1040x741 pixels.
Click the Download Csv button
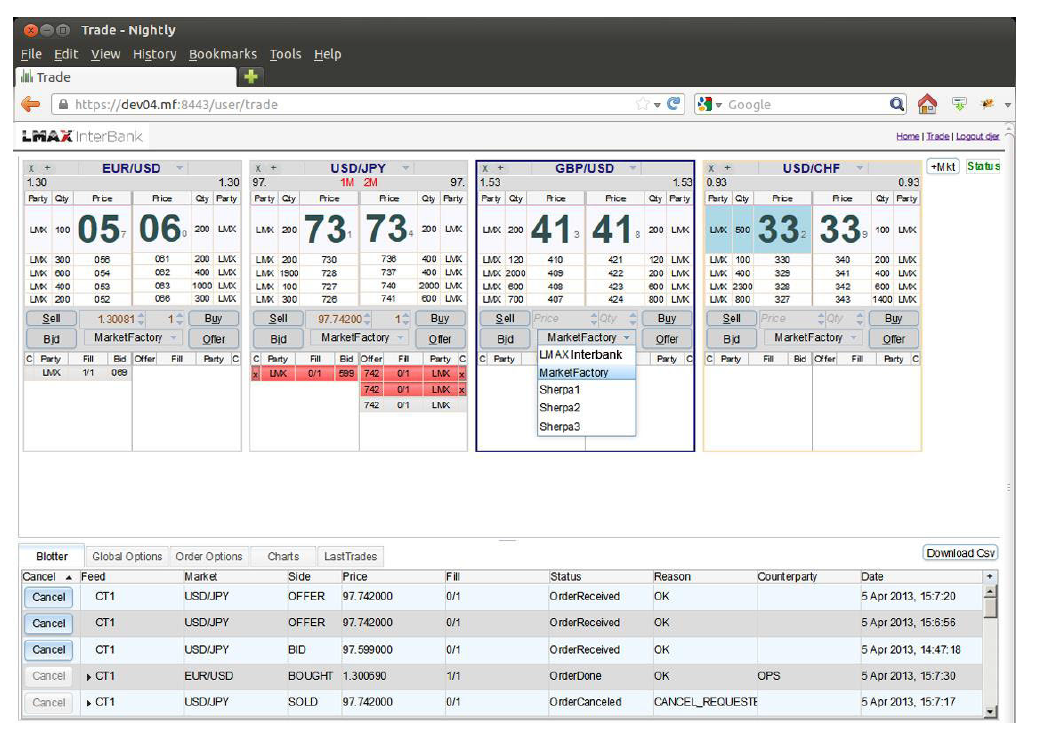click(x=959, y=553)
